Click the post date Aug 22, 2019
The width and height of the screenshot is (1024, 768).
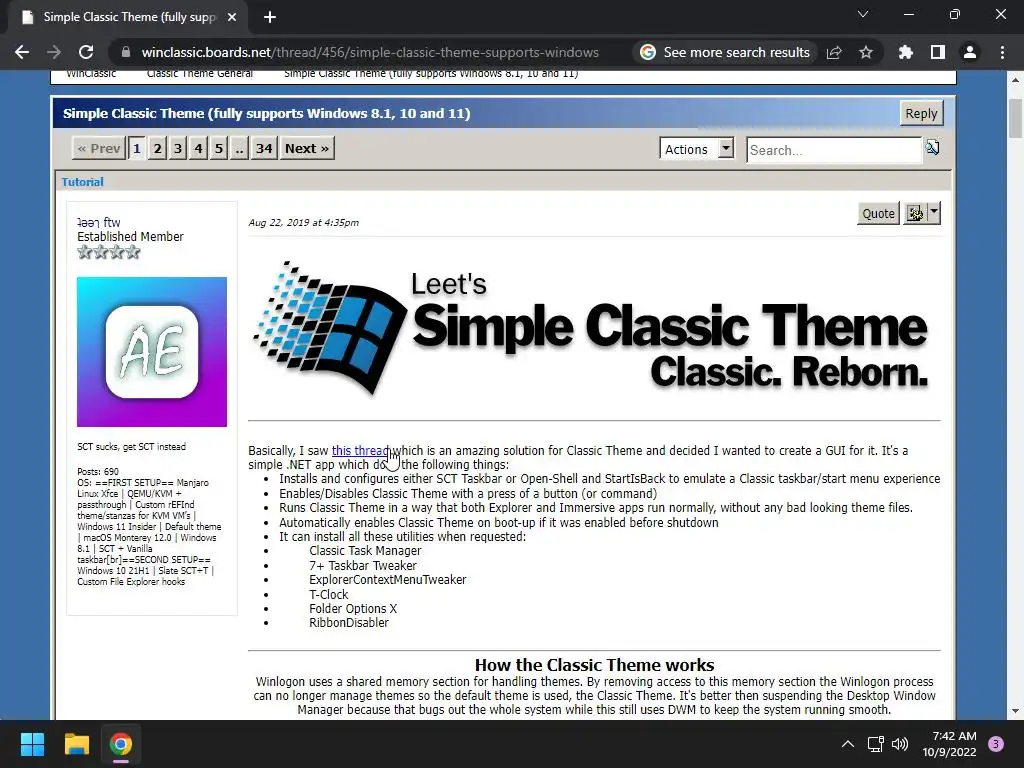point(304,222)
